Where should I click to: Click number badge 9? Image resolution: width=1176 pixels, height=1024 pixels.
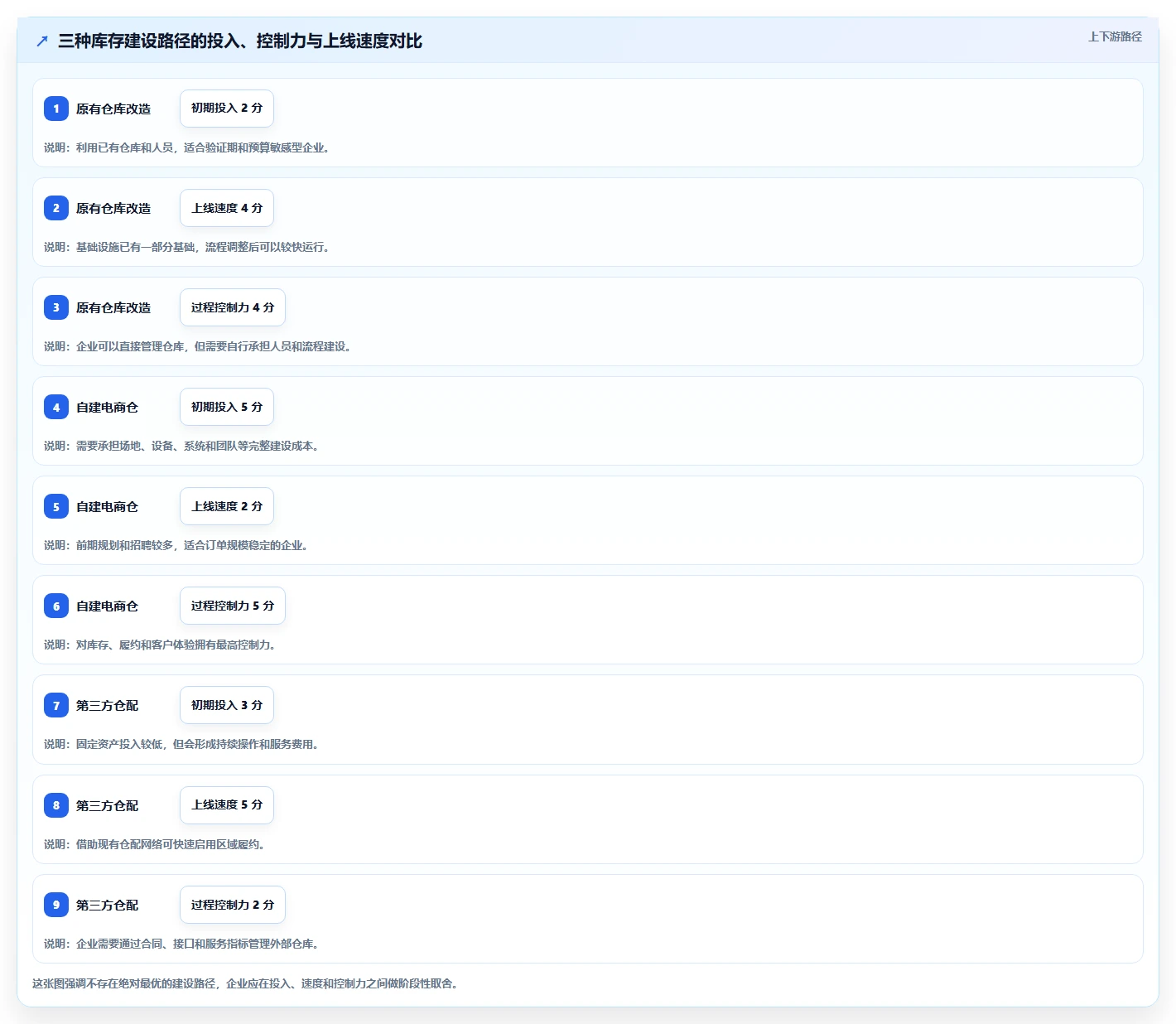(x=56, y=905)
